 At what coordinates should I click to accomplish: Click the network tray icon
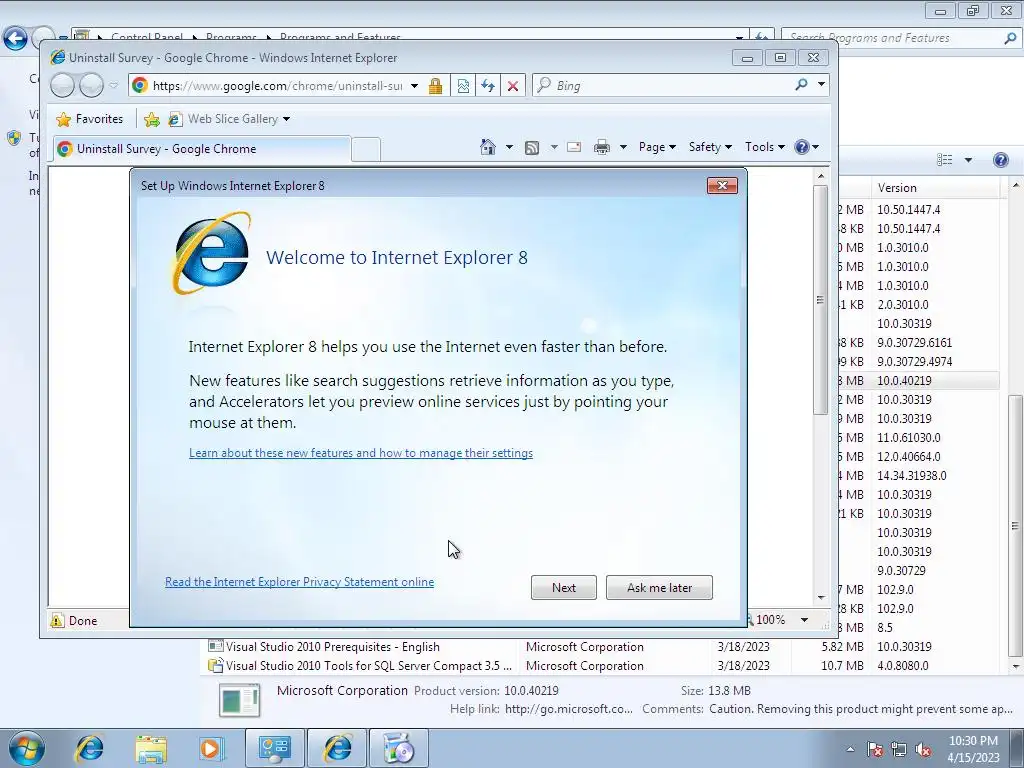coord(899,750)
